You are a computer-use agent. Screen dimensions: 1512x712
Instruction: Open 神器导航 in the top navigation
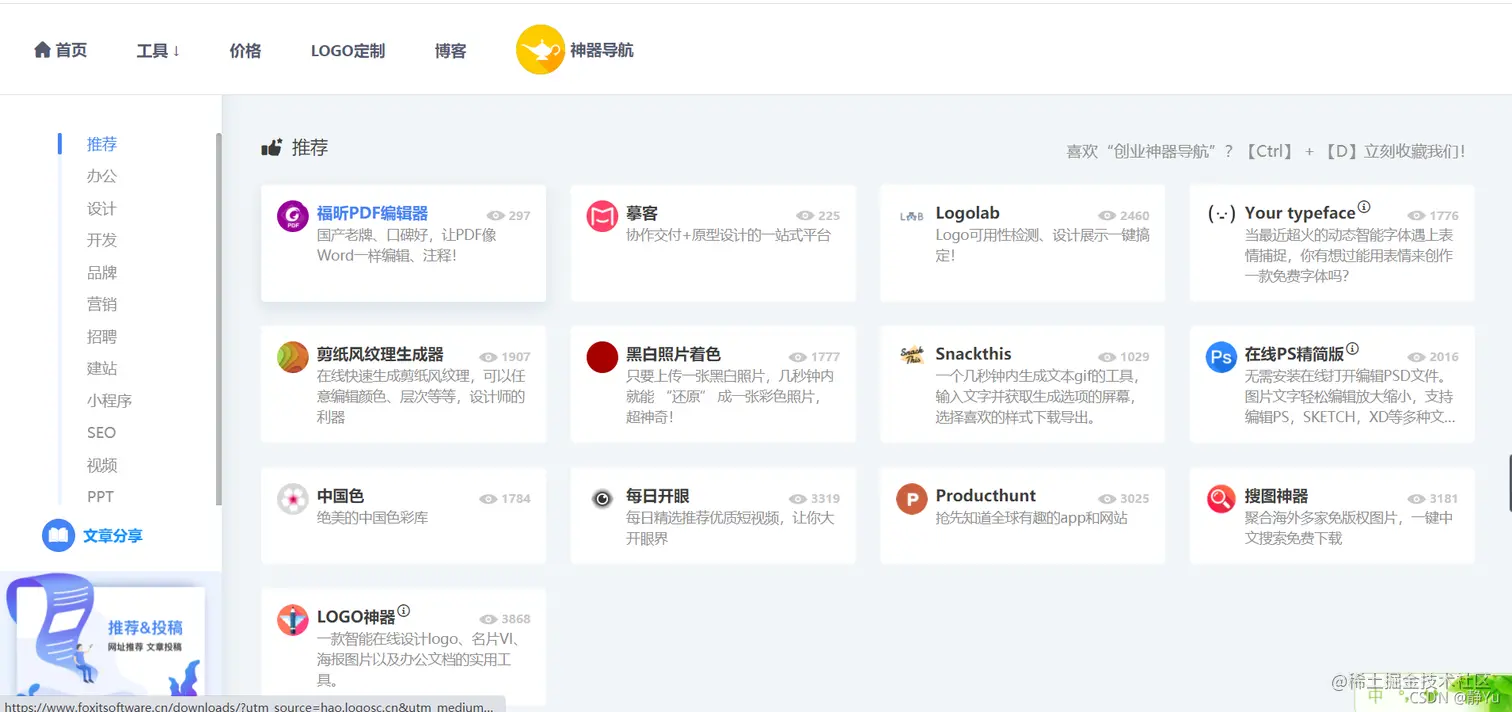[602, 50]
